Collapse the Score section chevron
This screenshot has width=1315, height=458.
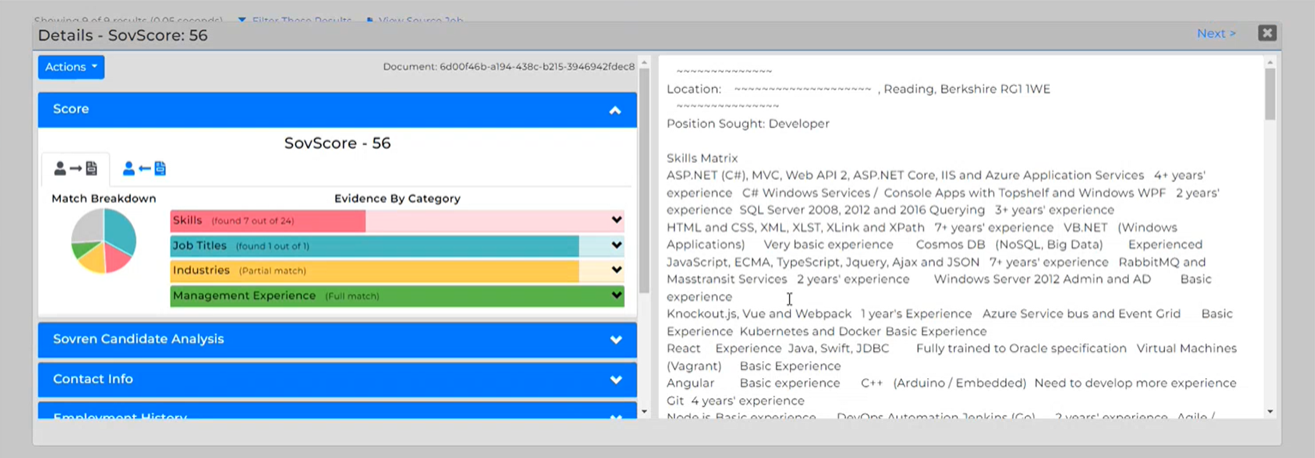[615, 110]
